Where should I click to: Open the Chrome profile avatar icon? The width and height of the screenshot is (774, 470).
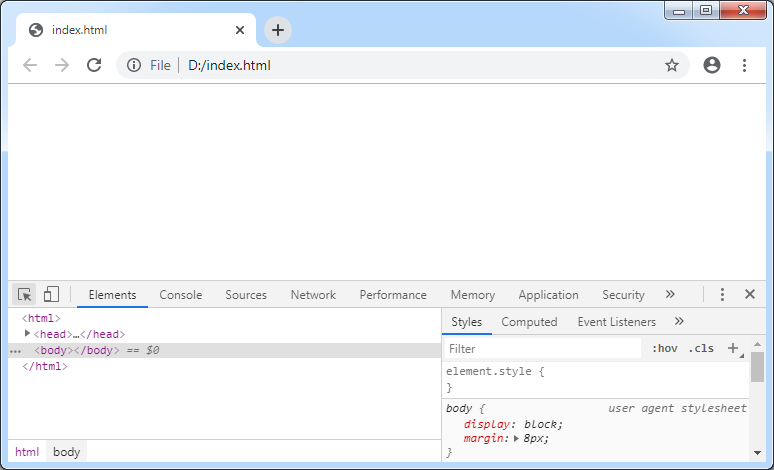pos(712,65)
